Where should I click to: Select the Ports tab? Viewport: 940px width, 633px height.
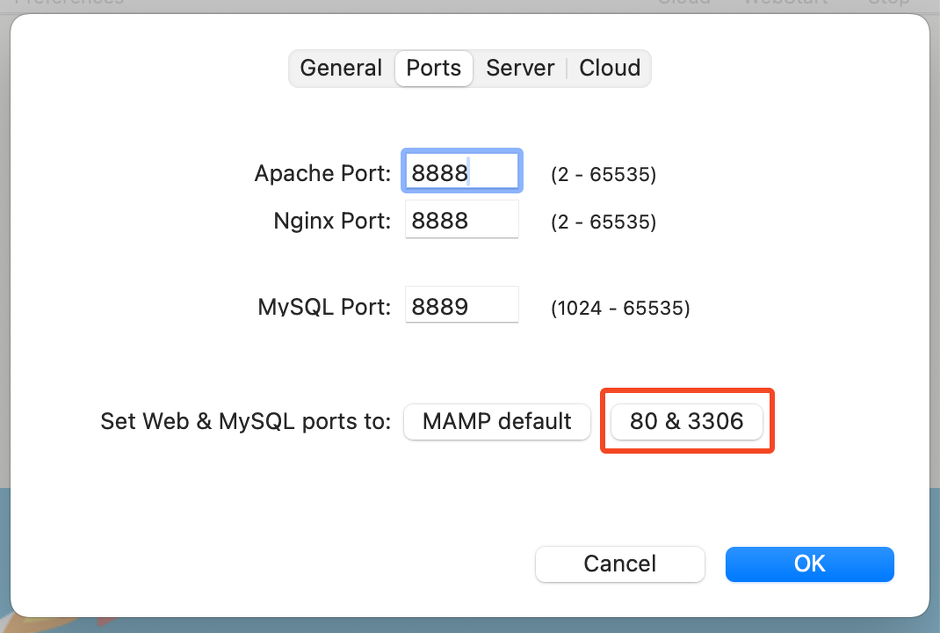coord(434,68)
